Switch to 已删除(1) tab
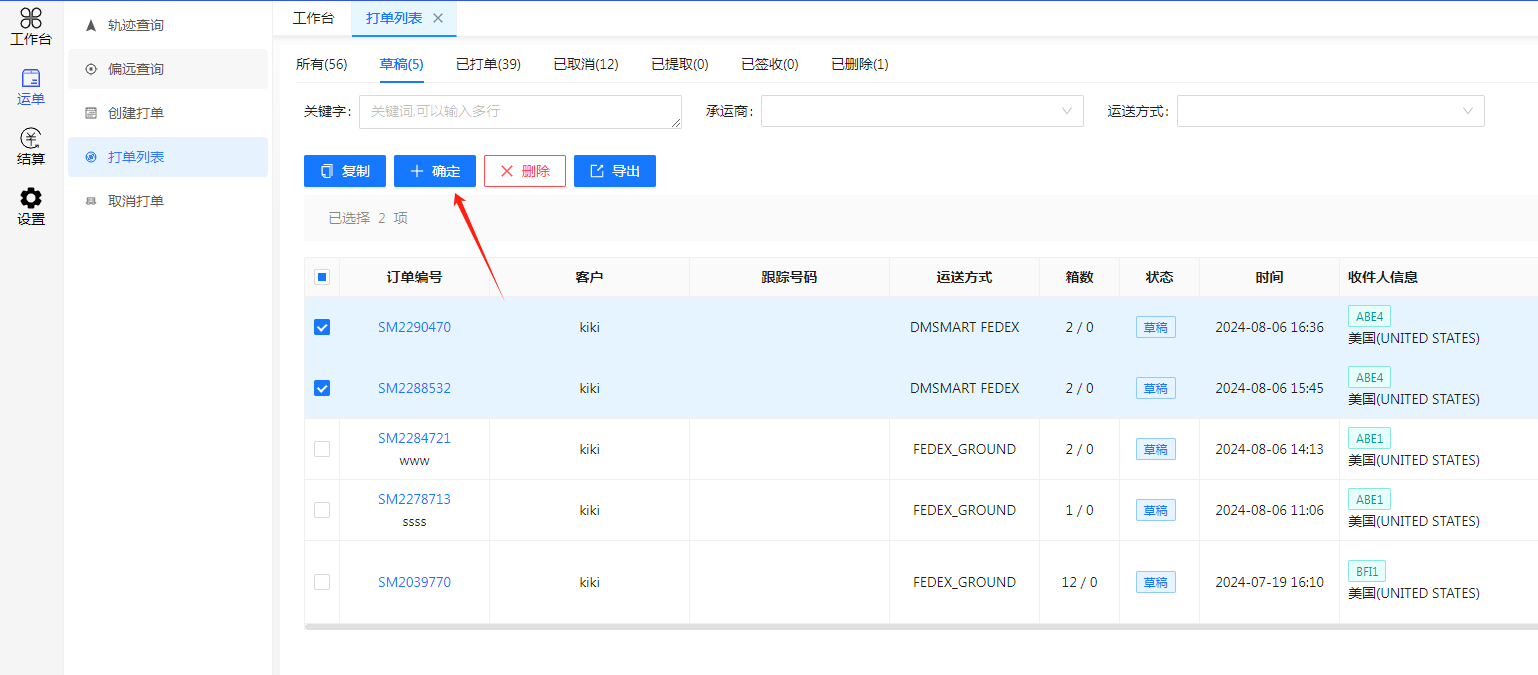The height and width of the screenshot is (675, 1538). [860, 64]
